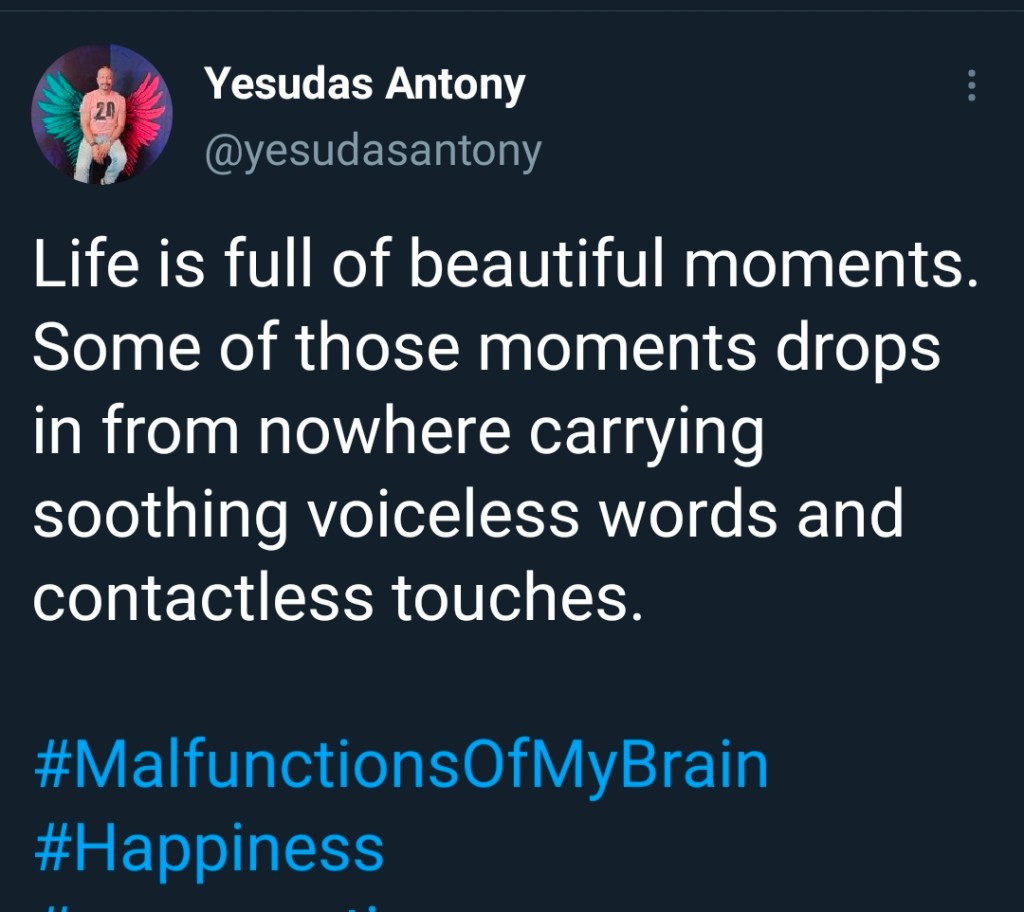Image resolution: width=1024 pixels, height=912 pixels.
Task: Click the display name Yesudas Antony
Action: (x=364, y=86)
